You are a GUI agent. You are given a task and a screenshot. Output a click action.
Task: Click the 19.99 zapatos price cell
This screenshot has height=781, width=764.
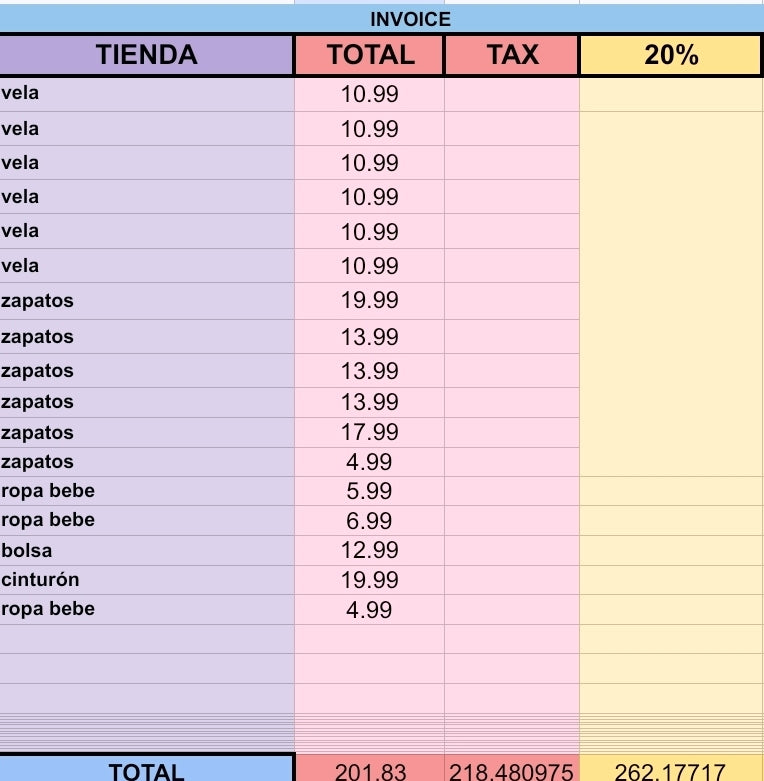(370, 301)
